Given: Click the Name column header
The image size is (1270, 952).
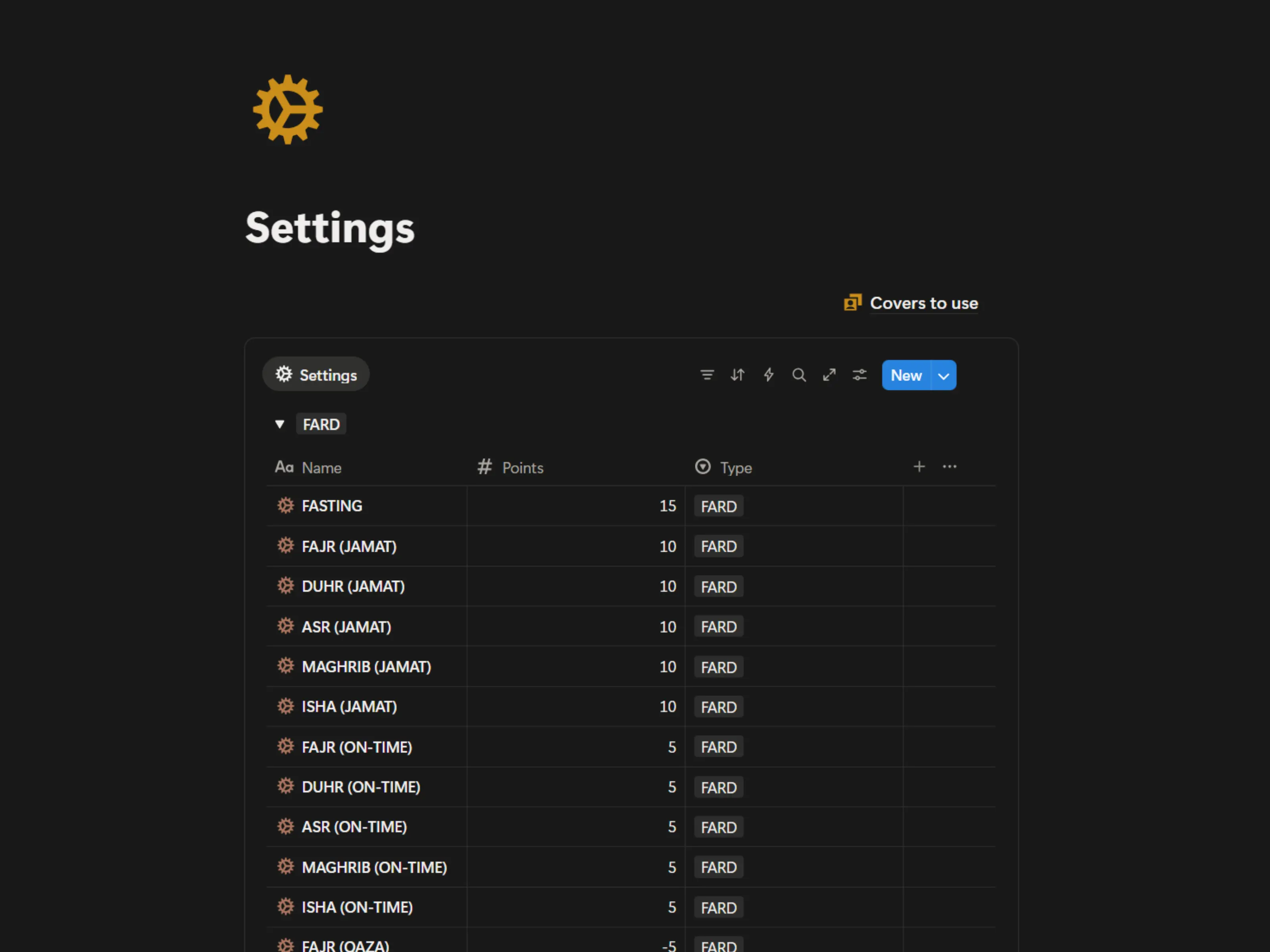Looking at the screenshot, I should (x=321, y=468).
